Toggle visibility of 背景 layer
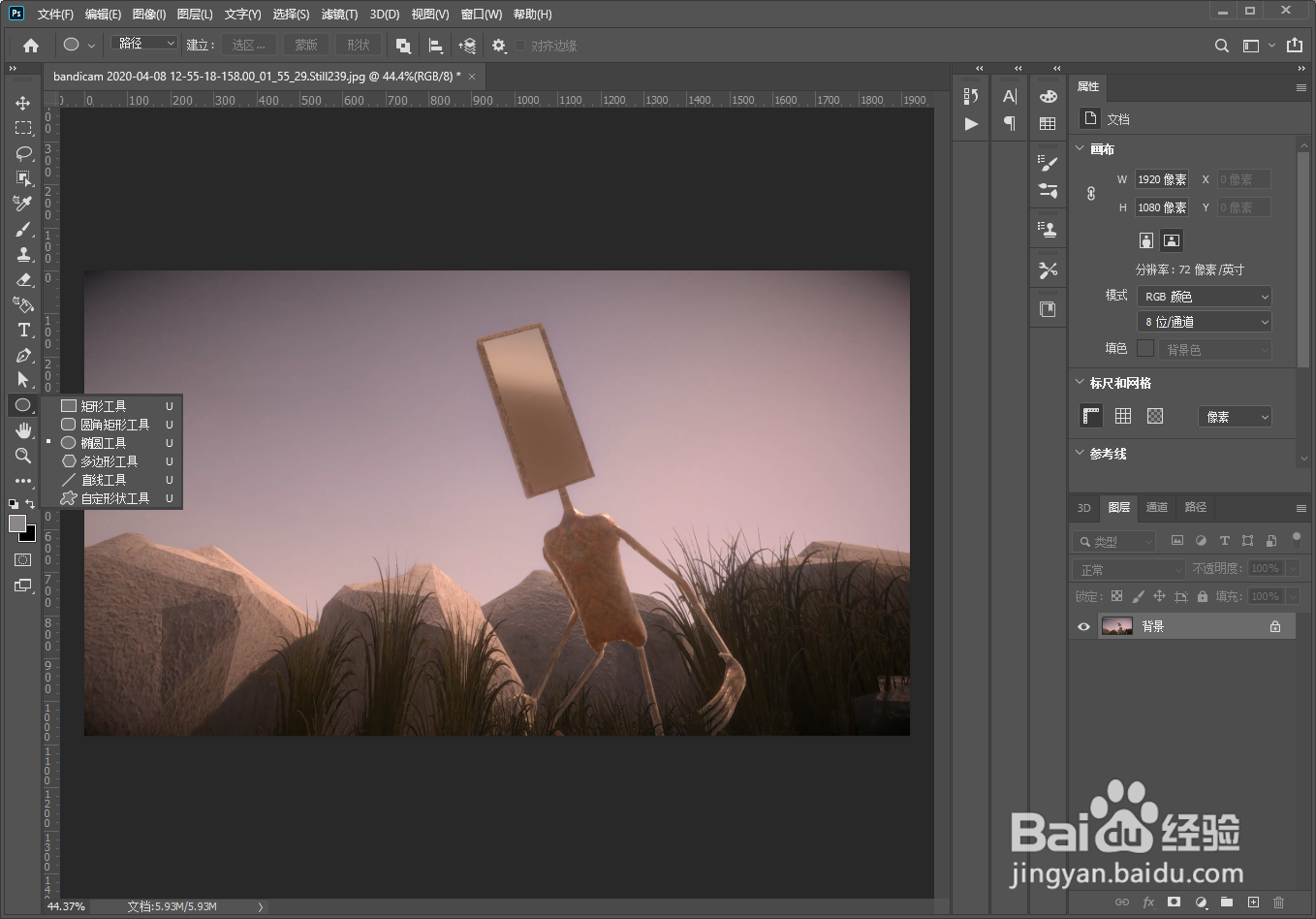The width and height of the screenshot is (1316, 919). click(1083, 626)
